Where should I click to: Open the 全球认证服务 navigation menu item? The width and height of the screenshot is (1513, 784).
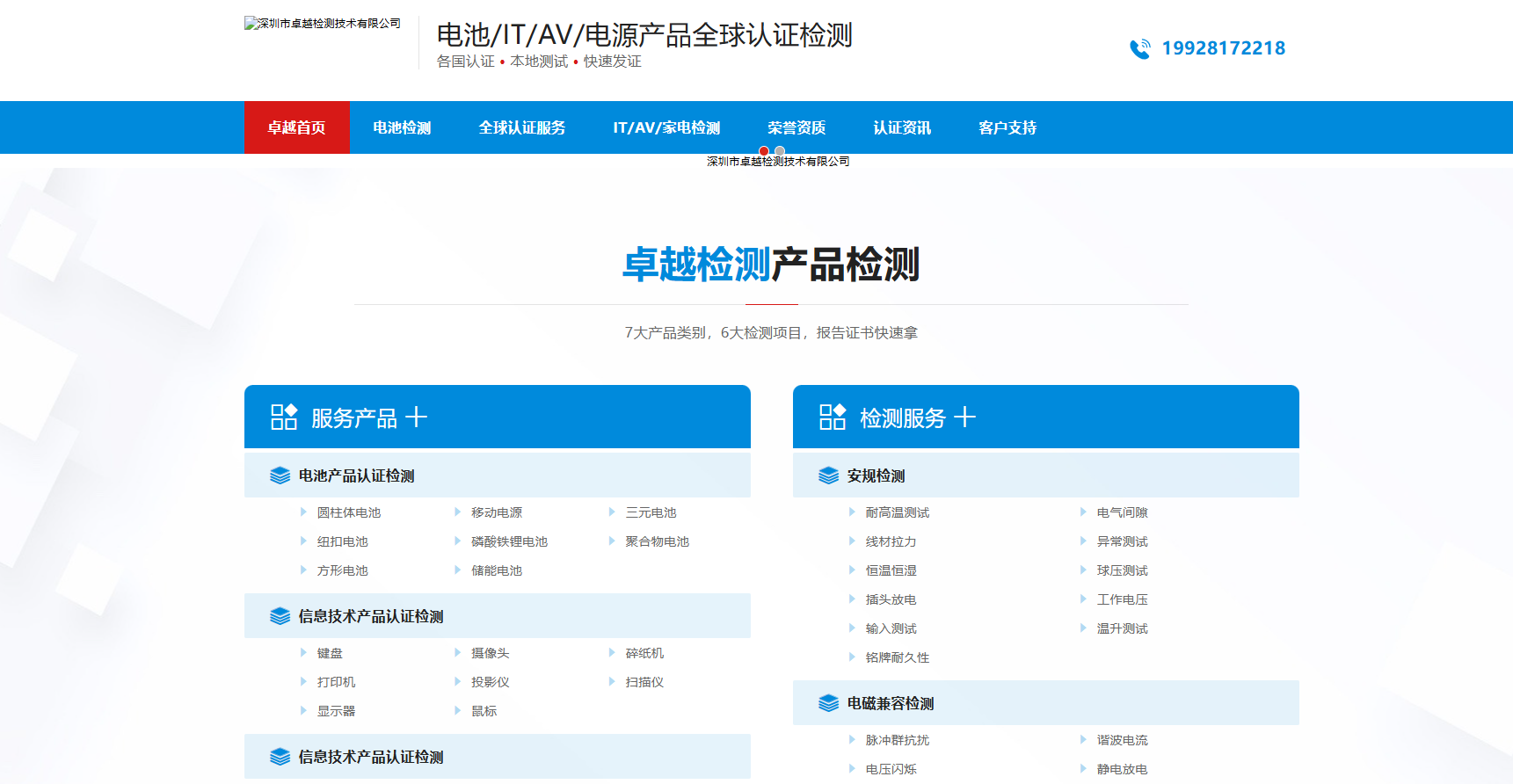[521, 127]
